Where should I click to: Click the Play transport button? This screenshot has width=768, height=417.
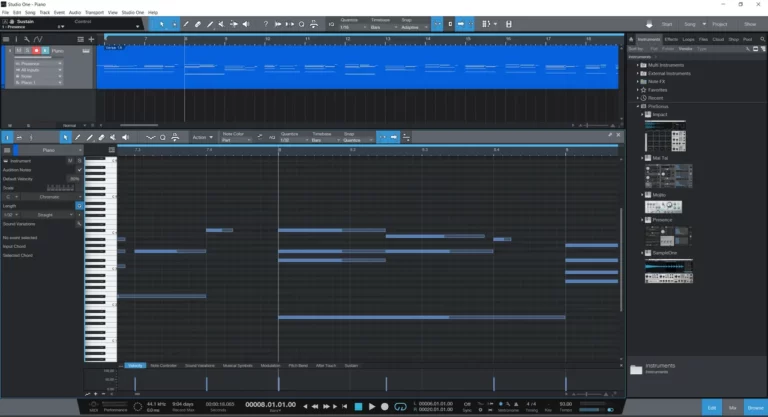click(372, 406)
